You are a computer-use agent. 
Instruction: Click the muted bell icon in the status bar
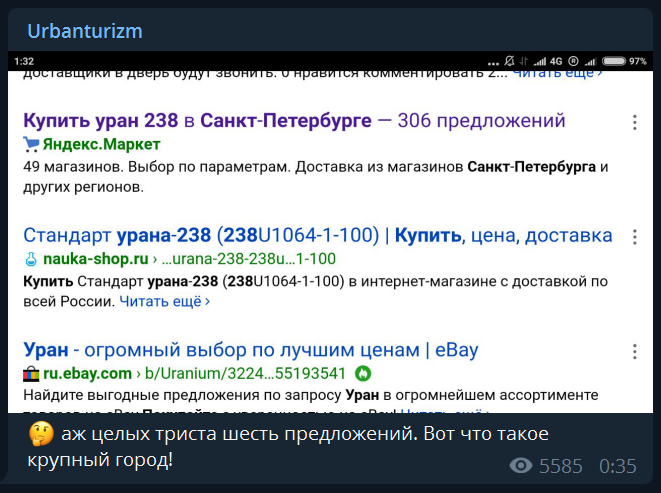coord(509,61)
